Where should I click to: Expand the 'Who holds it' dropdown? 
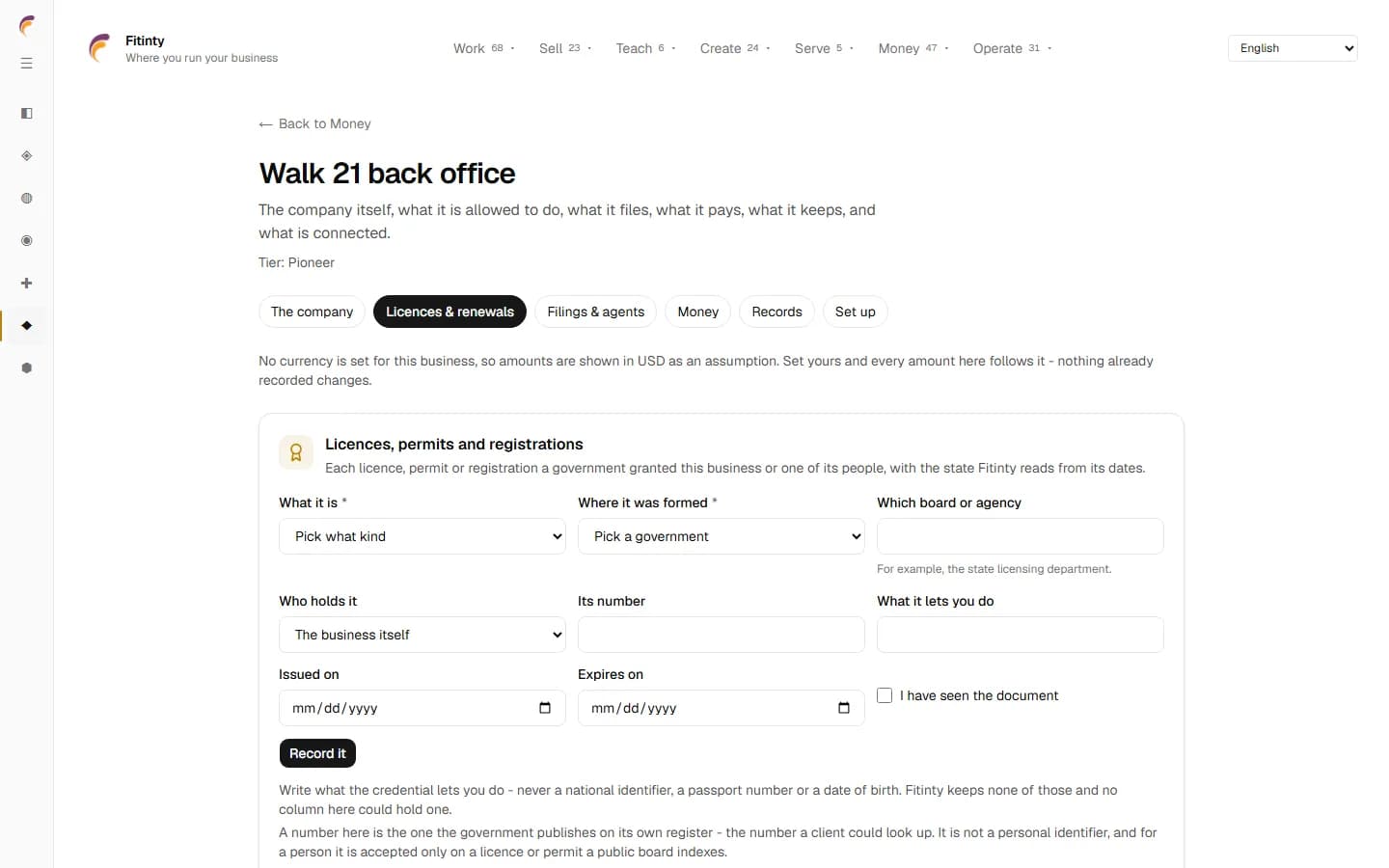pos(422,635)
